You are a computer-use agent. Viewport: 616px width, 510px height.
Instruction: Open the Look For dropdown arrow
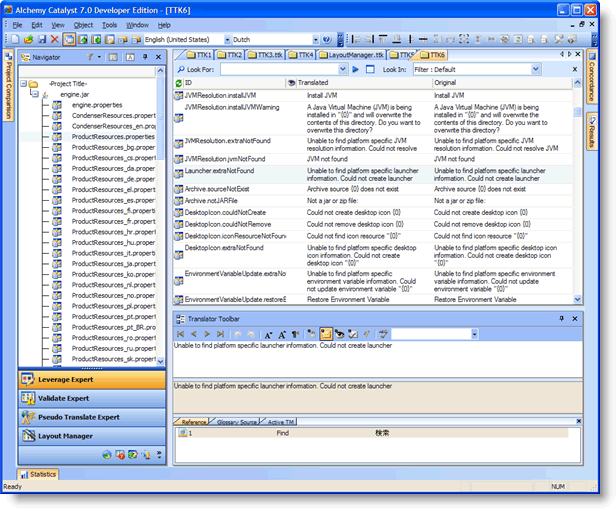pyautogui.click(x=343, y=70)
